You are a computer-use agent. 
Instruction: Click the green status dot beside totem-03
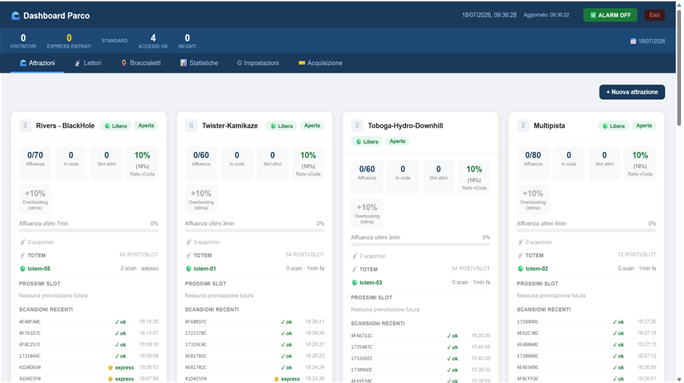355,283
